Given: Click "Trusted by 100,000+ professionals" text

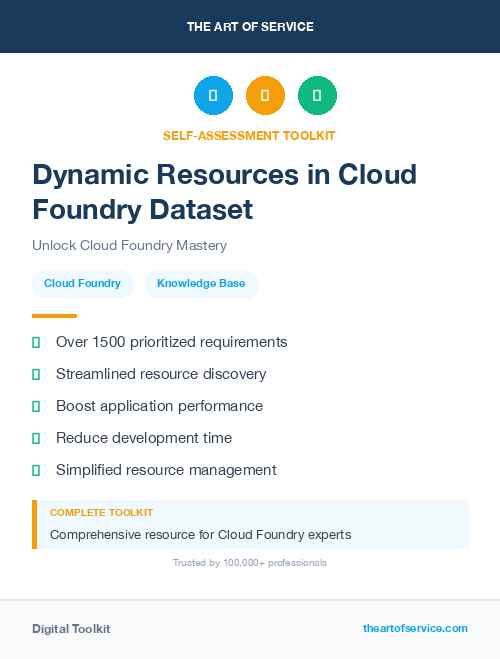Looking at the screenshot, I should [250, 563].
